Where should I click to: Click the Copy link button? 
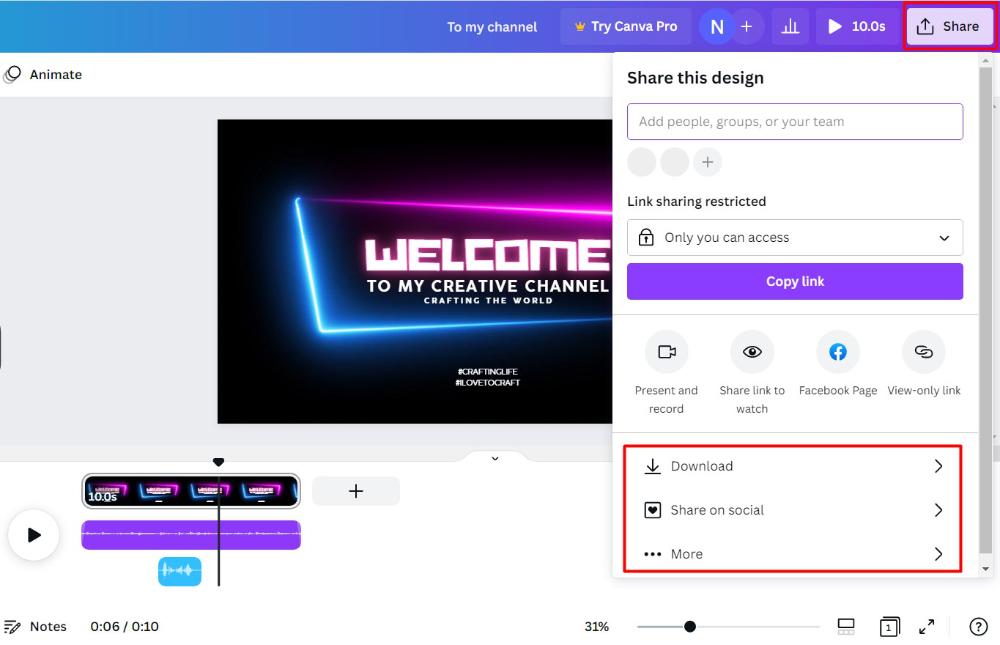point(794,281)
